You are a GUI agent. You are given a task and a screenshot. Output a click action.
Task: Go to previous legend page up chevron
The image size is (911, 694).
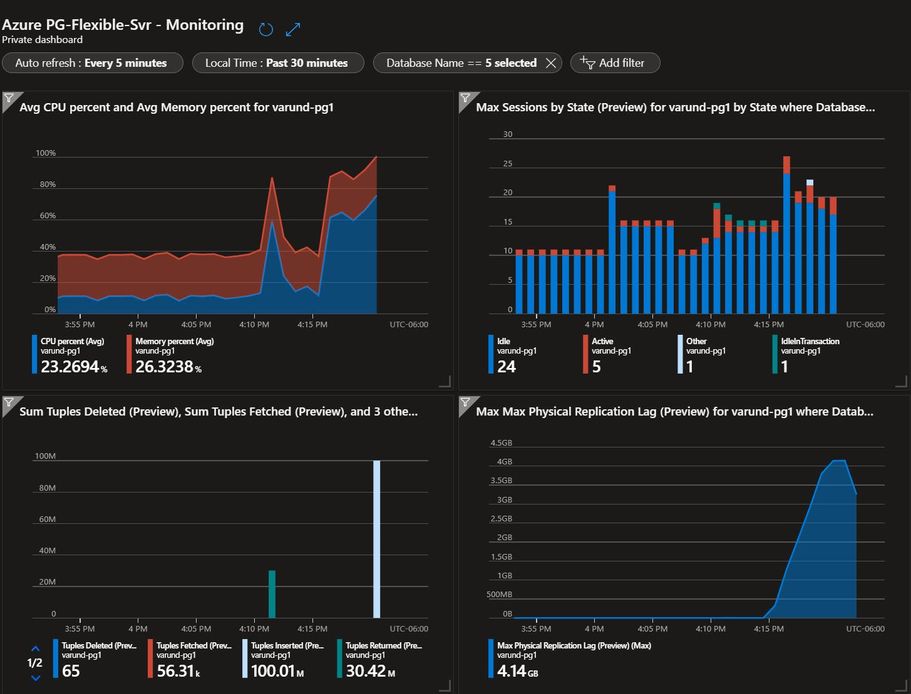coord(35,649)
